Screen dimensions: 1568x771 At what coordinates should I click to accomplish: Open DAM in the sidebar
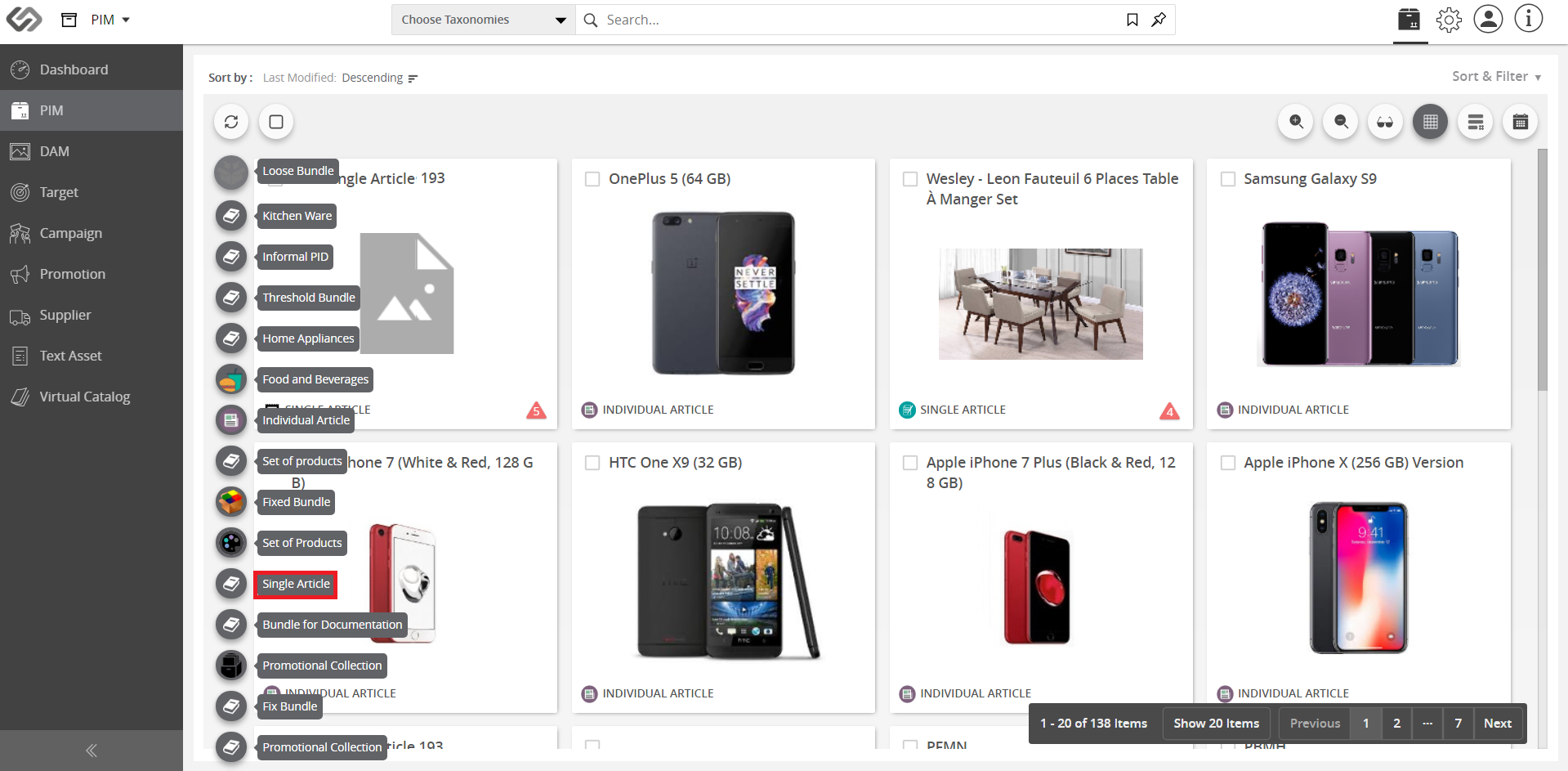(92, 151)
